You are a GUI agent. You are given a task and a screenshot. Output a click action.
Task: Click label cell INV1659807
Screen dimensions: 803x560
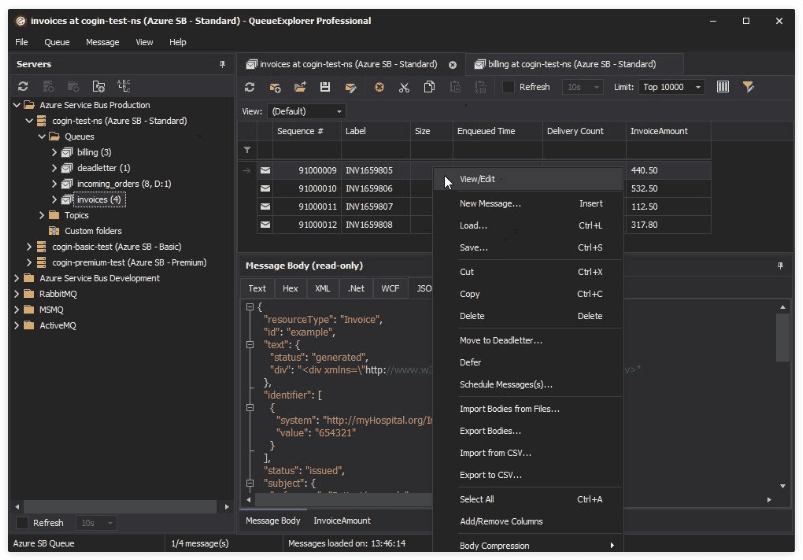pyautogui.click(x=375, y=206)
